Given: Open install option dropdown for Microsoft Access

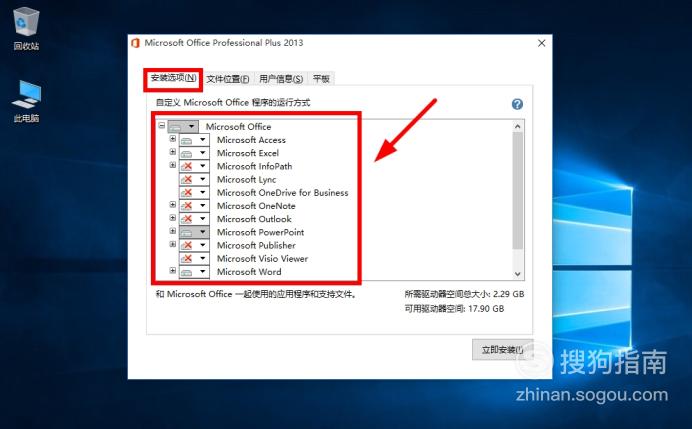Looking at the screenshot, I should [203, 140].
